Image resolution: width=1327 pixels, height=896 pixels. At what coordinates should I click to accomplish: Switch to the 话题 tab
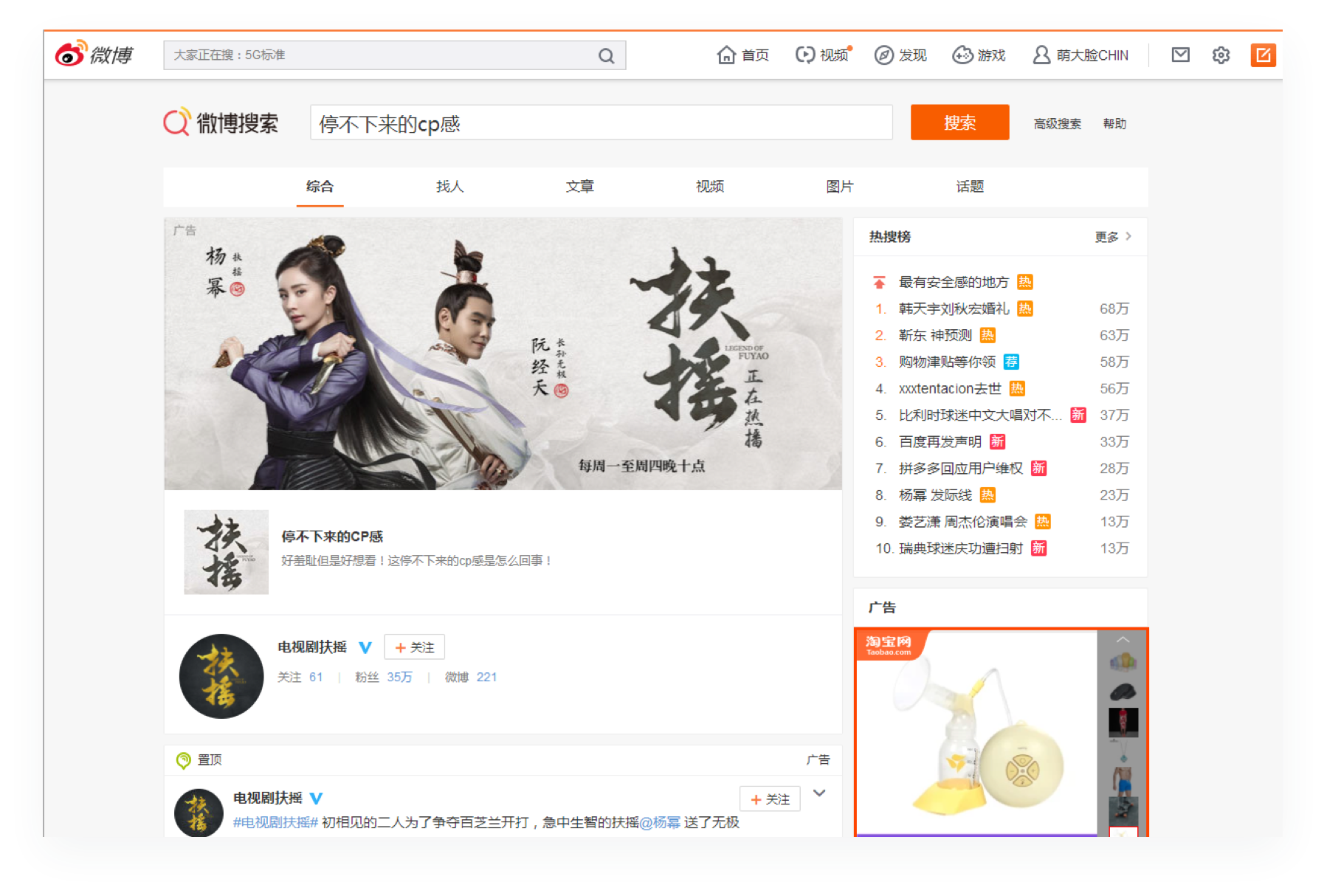(x=970, y=187)
